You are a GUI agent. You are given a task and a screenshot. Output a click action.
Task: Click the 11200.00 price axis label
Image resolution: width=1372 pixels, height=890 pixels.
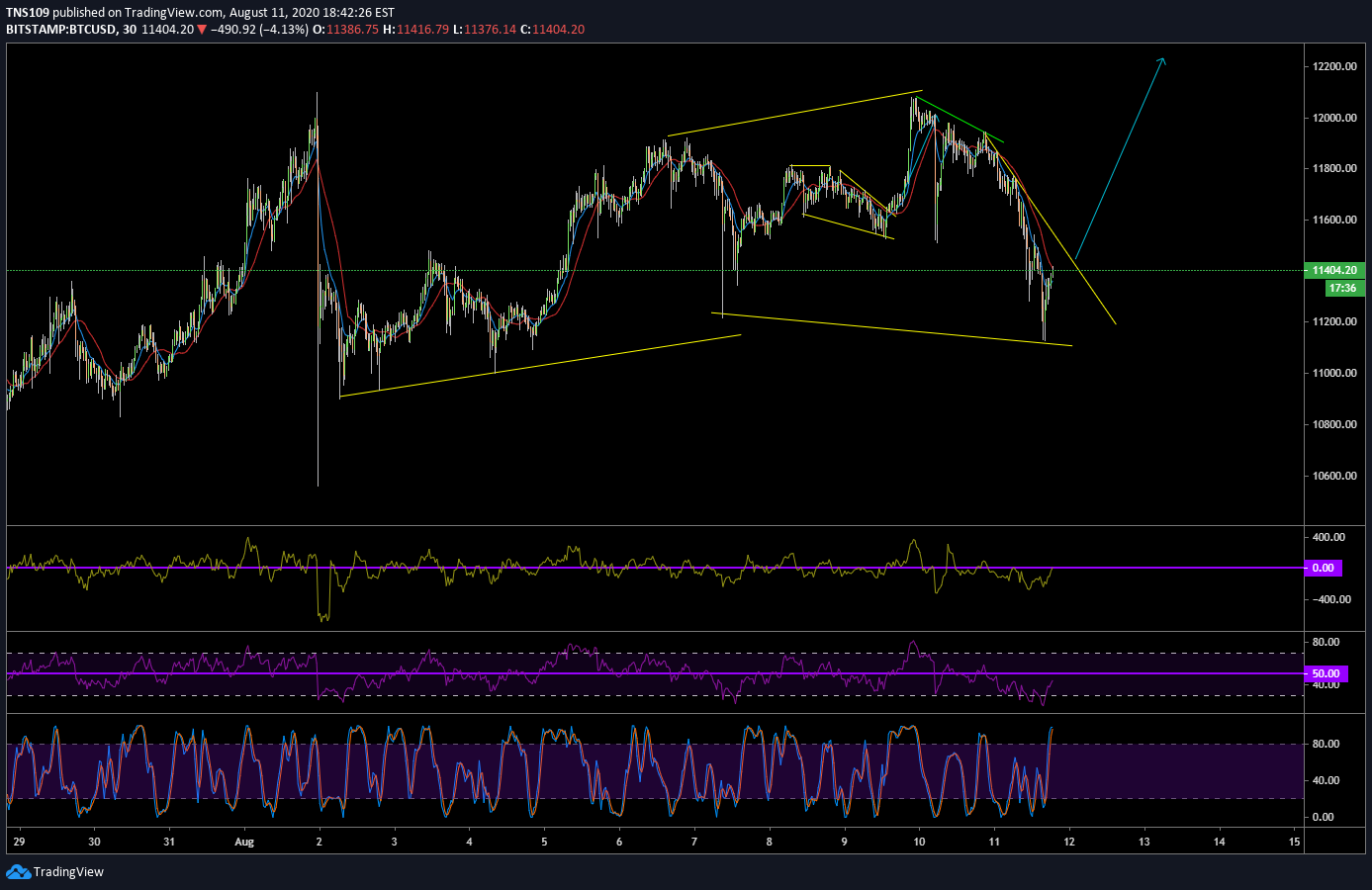1334,321
